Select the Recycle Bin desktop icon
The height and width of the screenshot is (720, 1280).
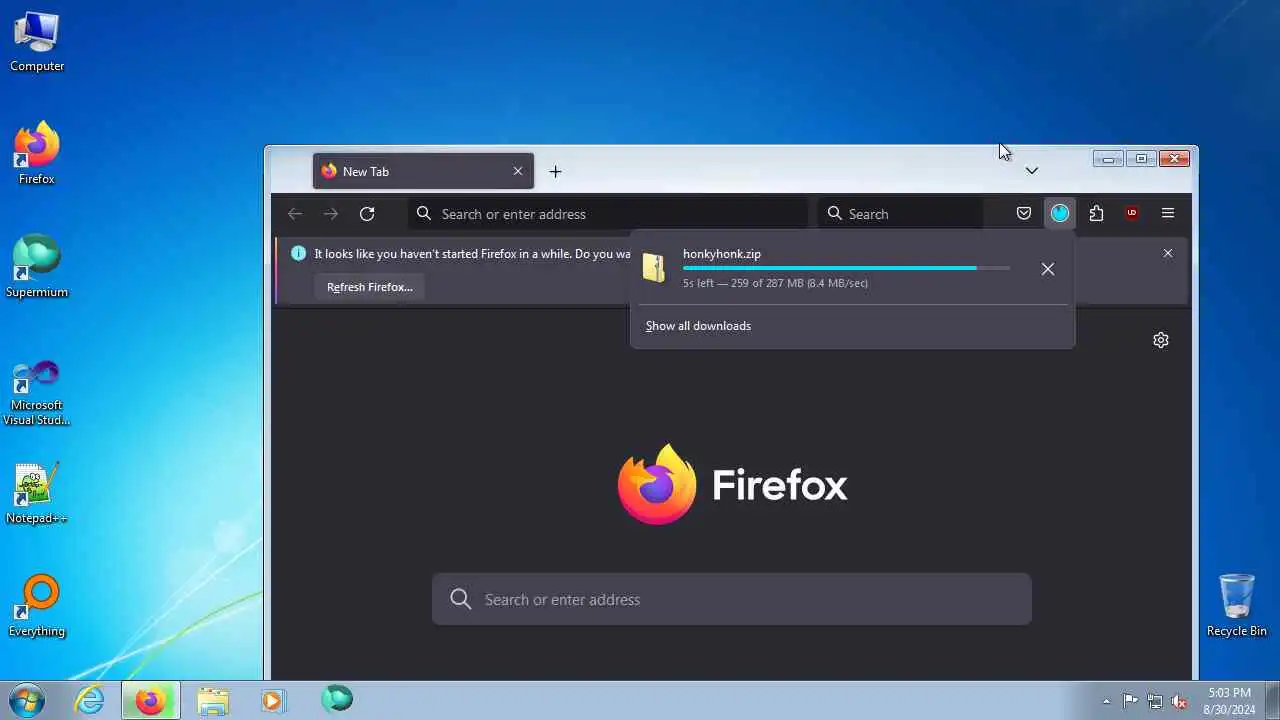[x=1237, y=605]
